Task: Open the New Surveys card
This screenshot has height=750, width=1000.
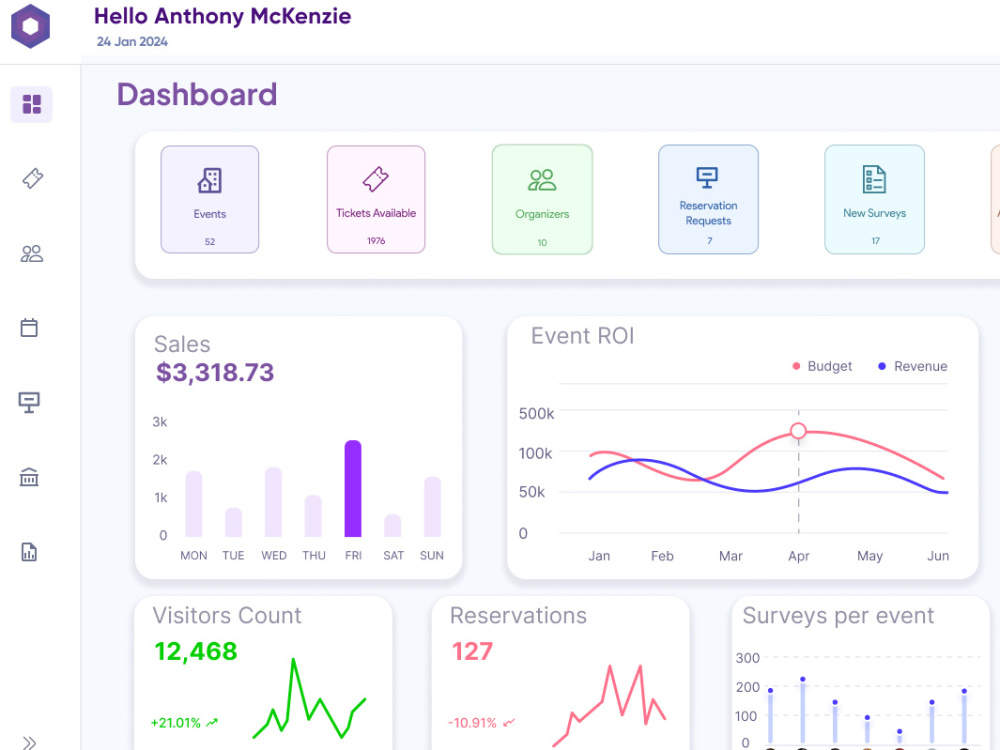Action: (874, 200)
